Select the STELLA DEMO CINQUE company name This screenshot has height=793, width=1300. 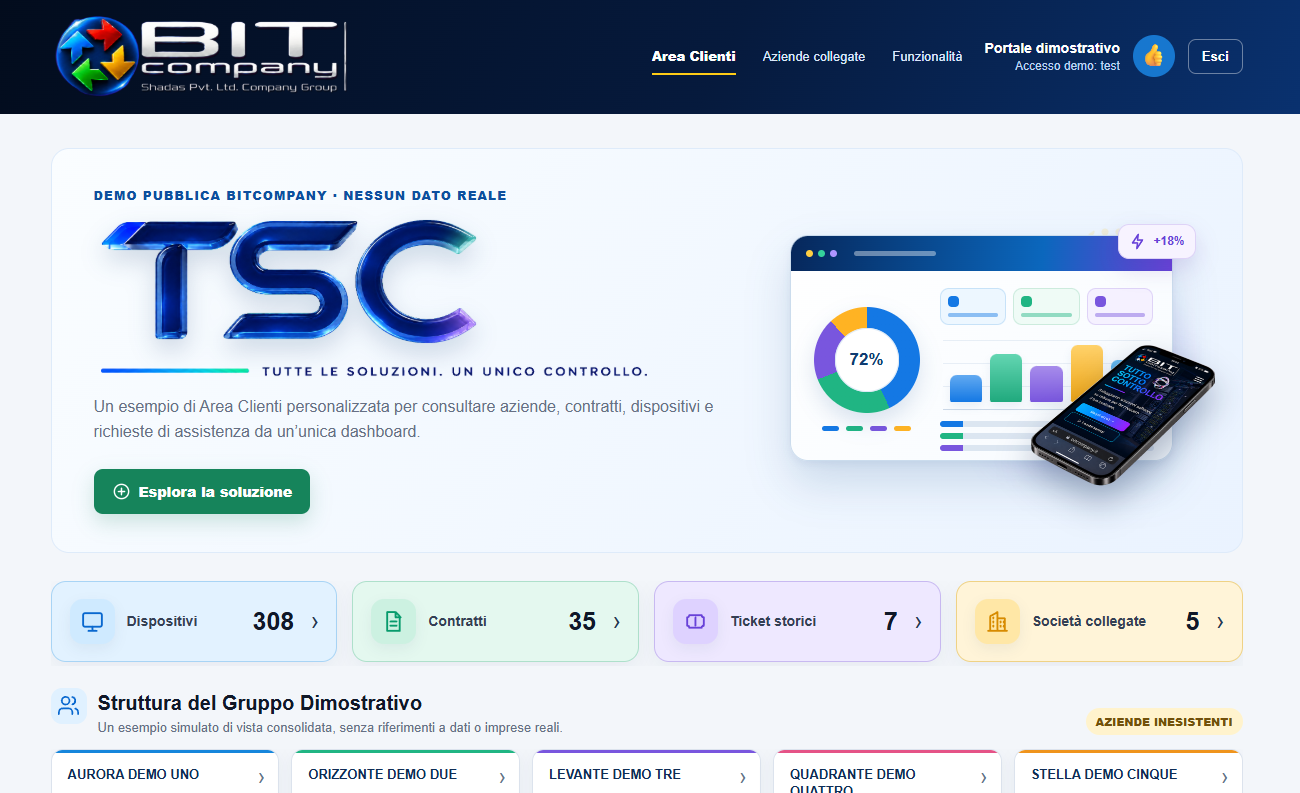pyautogui.click(x=1104, y=774)
